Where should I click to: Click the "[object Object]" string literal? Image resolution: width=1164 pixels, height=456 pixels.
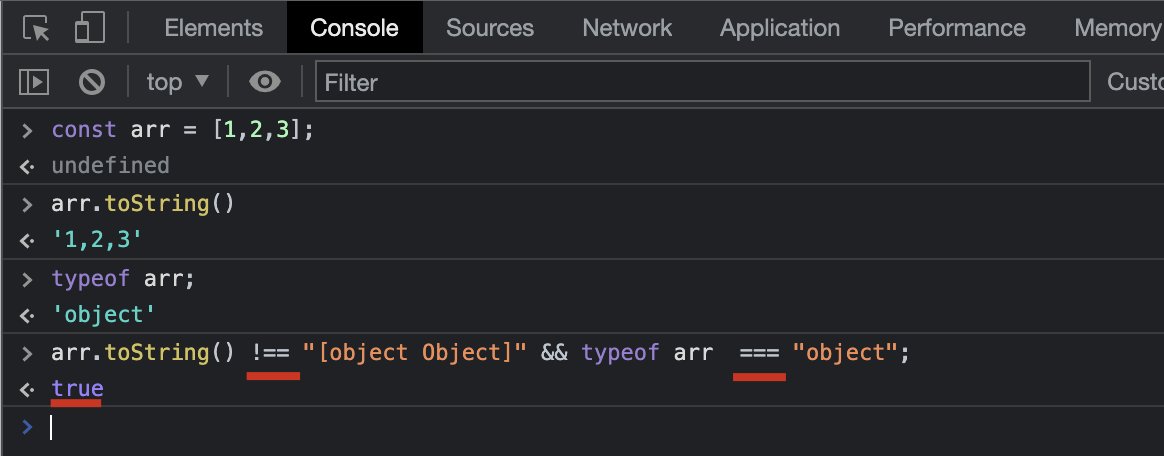tap(414, 352)
